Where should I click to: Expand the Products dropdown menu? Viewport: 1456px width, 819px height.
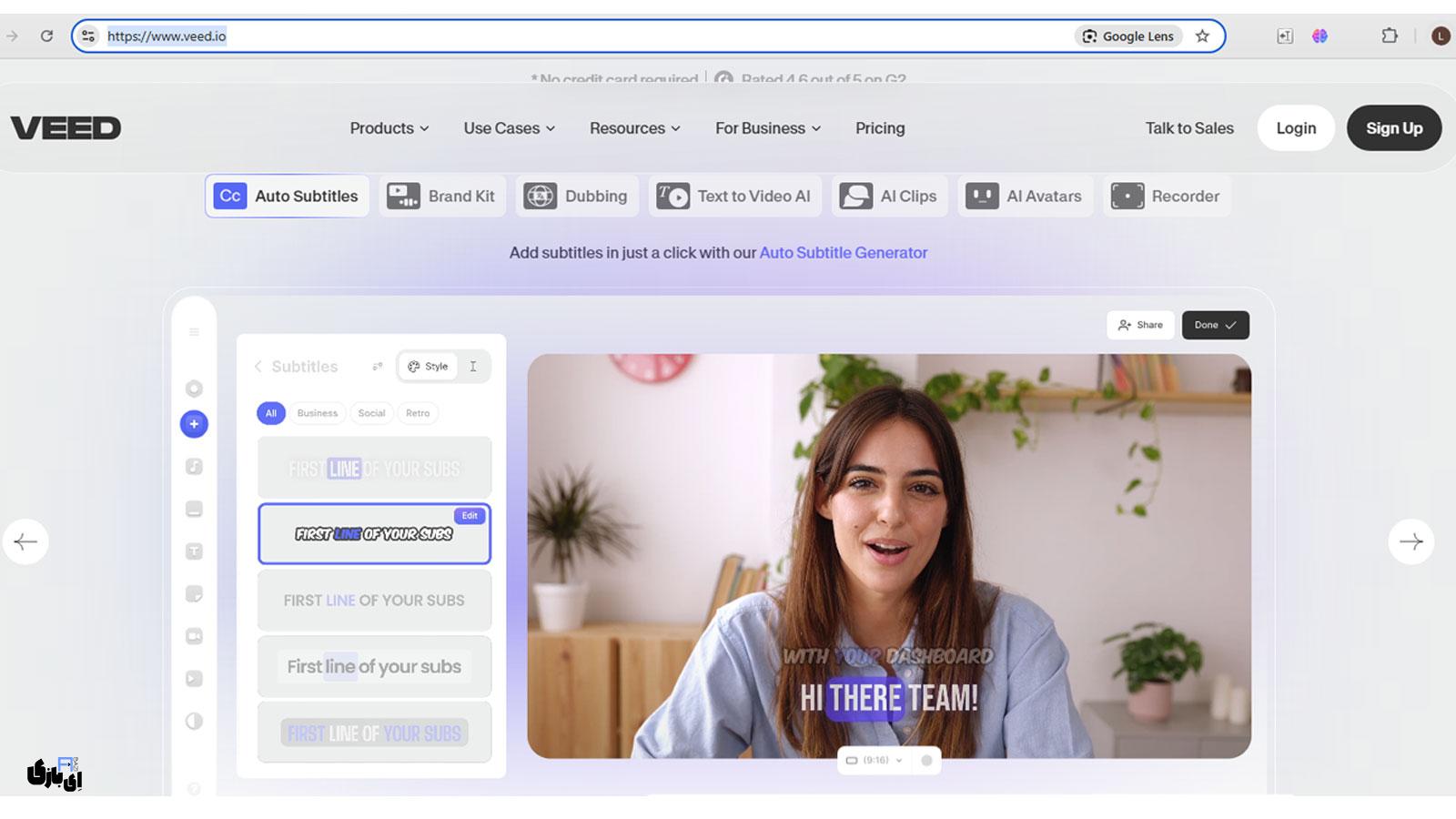coord(389,128)
